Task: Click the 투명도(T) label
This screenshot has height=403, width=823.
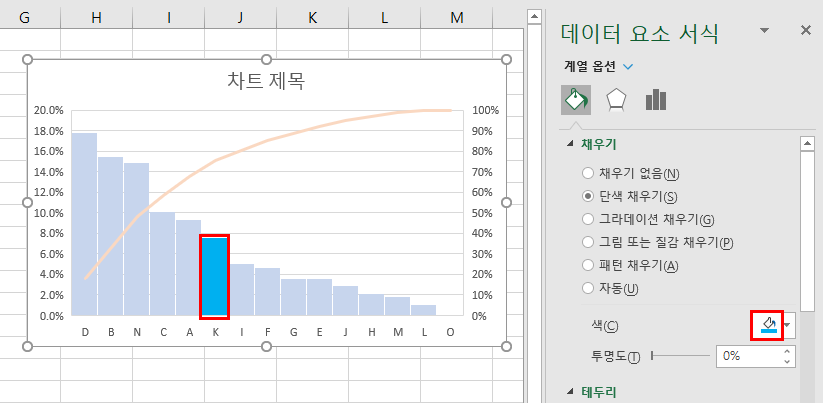Action: [615, 357]
